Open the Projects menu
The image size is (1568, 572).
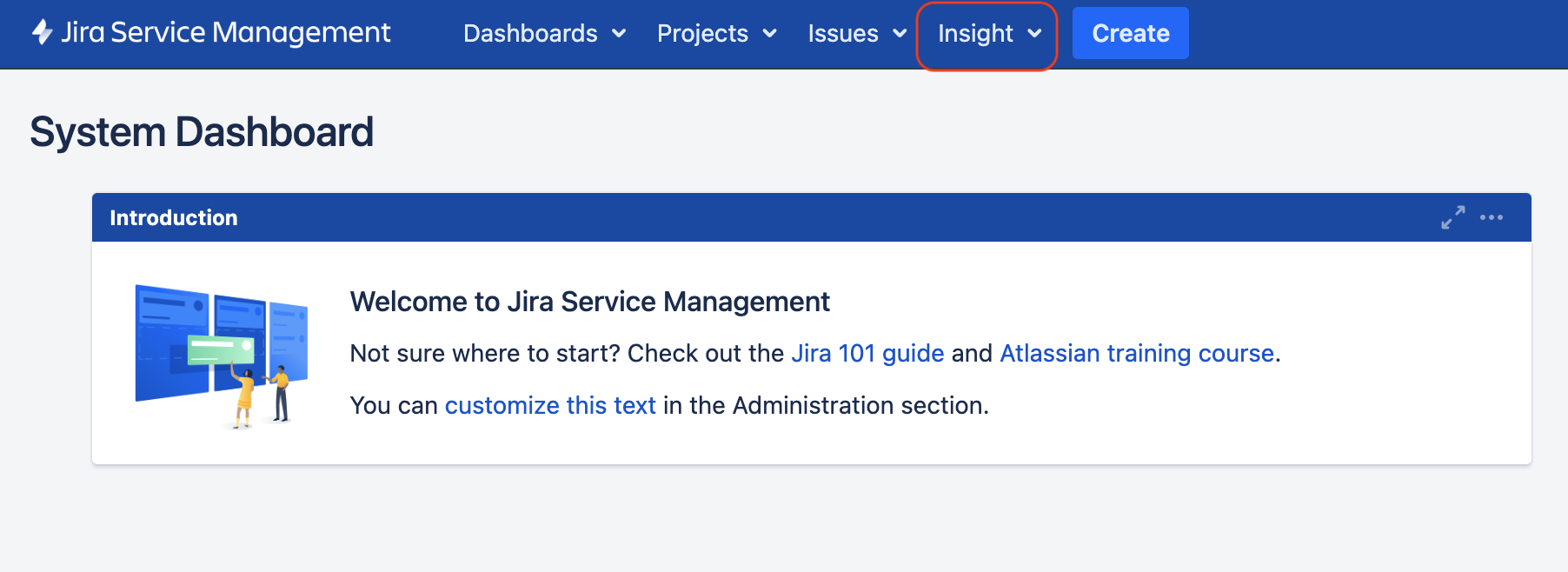(x=716, y=33)
